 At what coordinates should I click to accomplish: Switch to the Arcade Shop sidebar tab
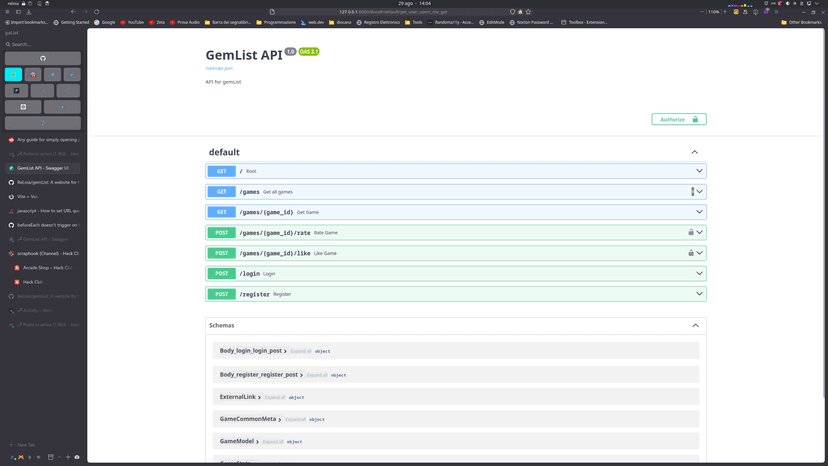[47, 268]
